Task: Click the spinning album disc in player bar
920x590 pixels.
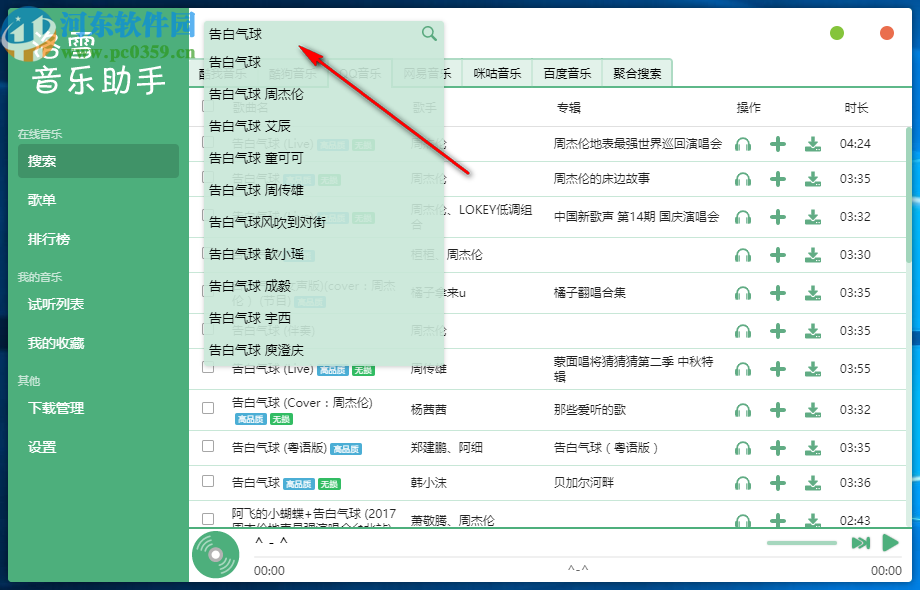Action: coord(213,553)
